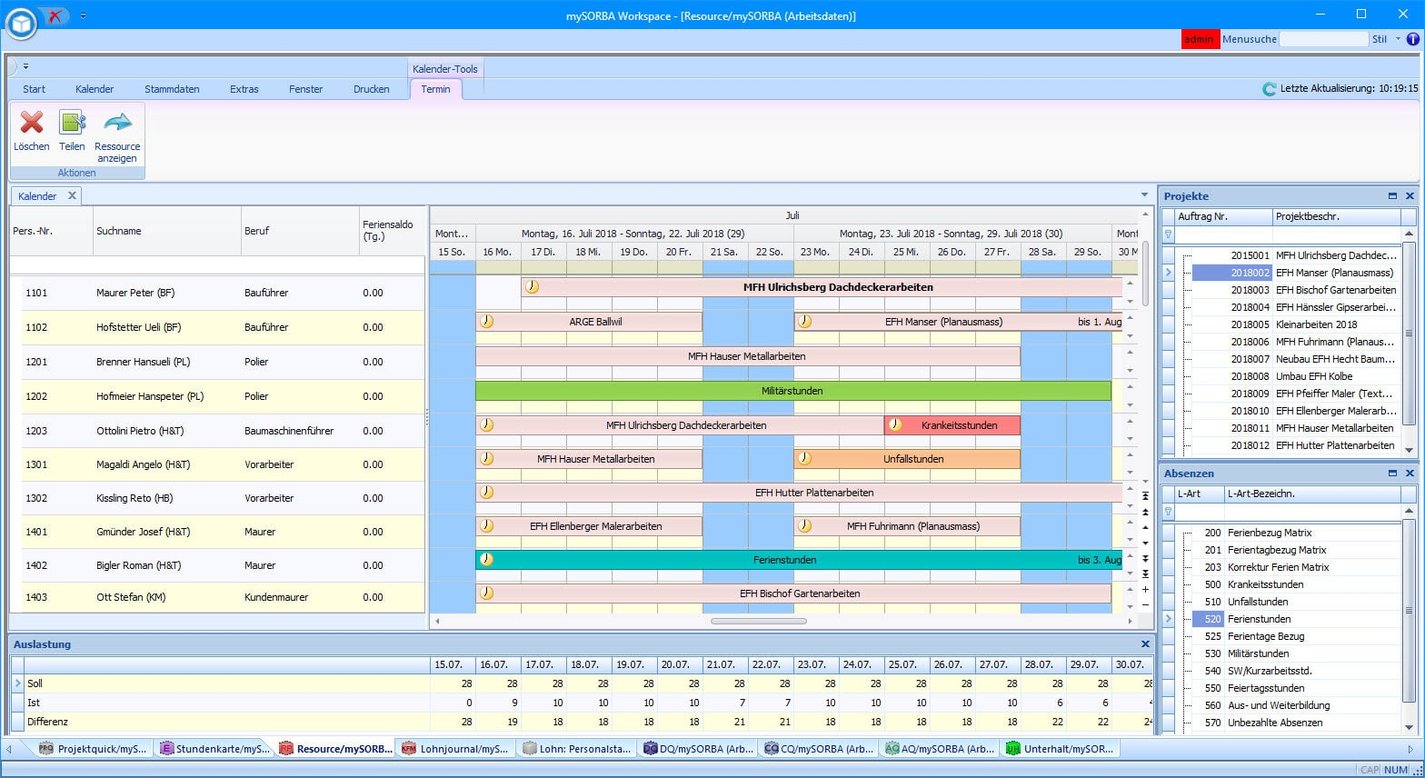
Task: Open the Stil dropdown arrow
Action: pos(1398,39)
